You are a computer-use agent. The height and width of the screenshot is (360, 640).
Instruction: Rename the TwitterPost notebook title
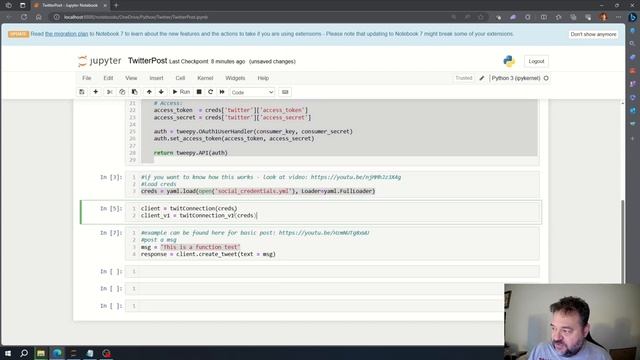click(x=147, y=61)
